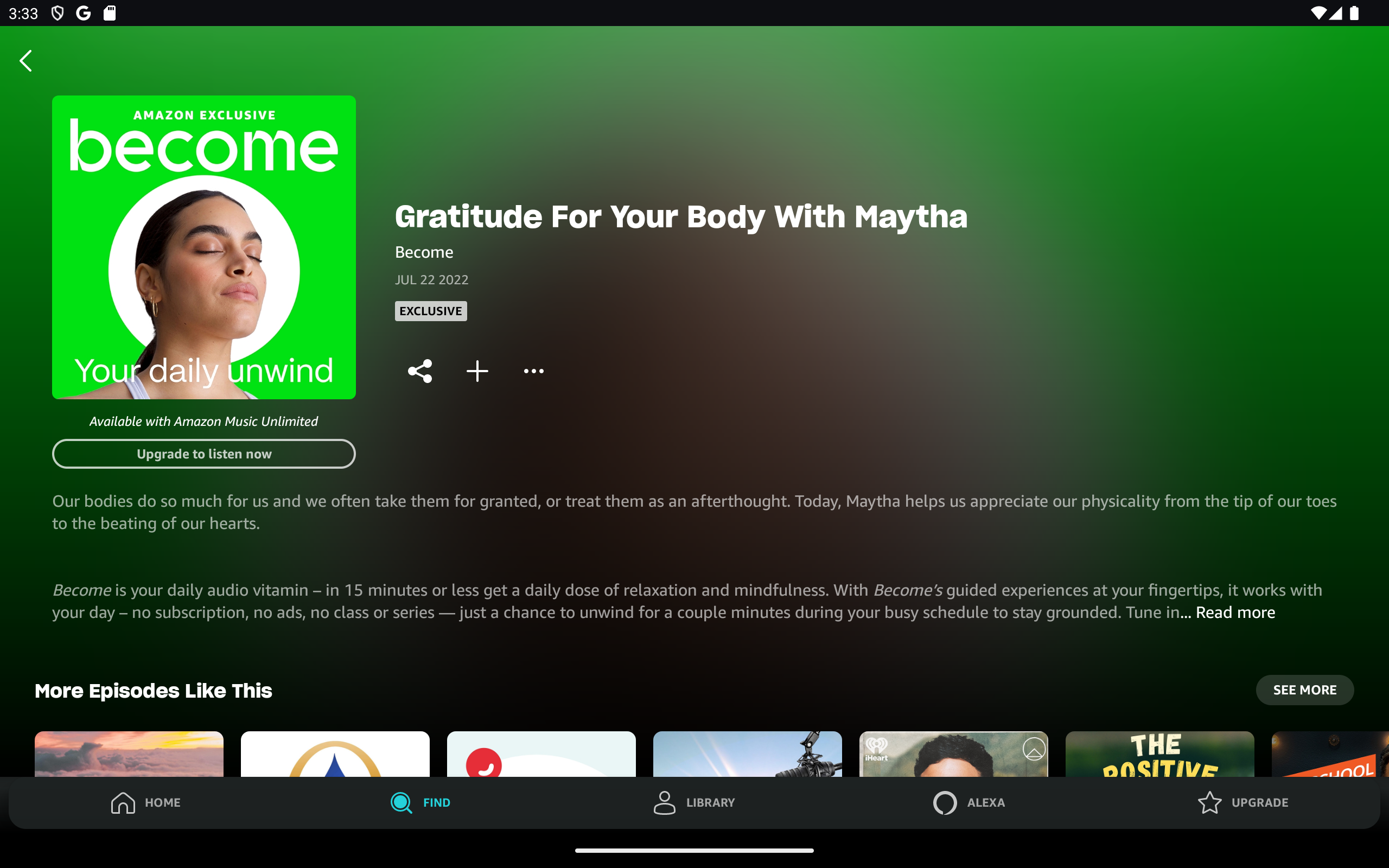1389x868 pixels.
Task: Open the gold ring logo episode thumbnail
Action: [335, 754]
